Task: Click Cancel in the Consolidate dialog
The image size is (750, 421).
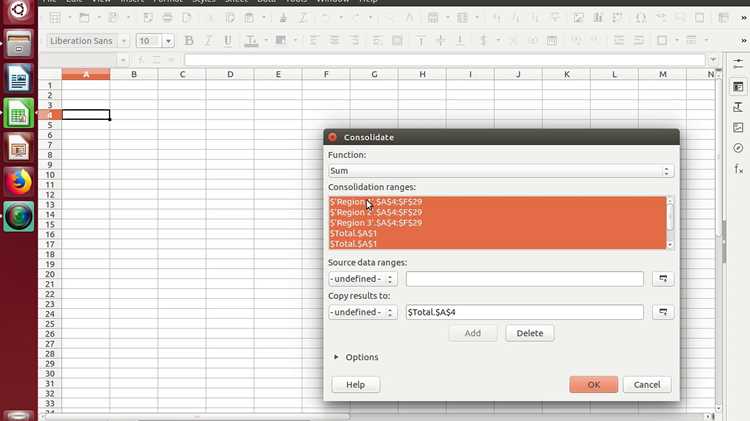Action: point(647,385)
